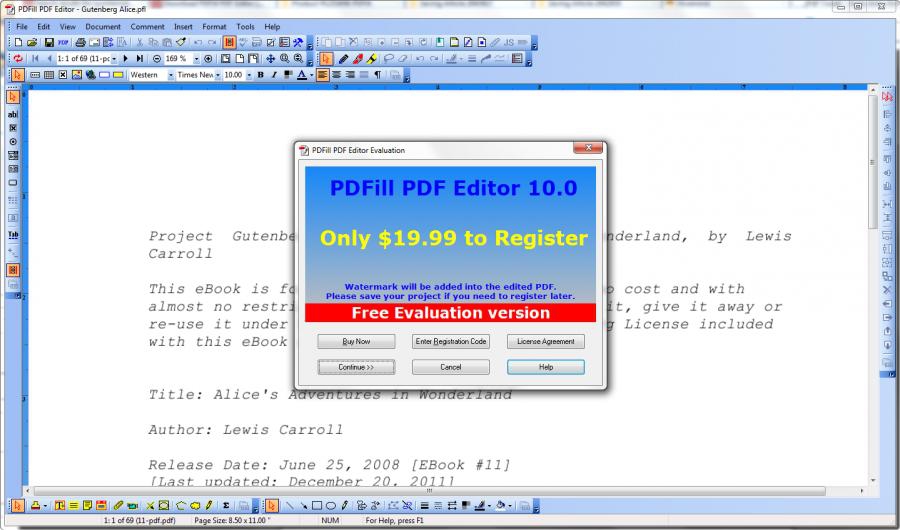Screen dimensions: 900x530
Task: Click the hammer and wrench tools icon
Action: click(298, 42)
